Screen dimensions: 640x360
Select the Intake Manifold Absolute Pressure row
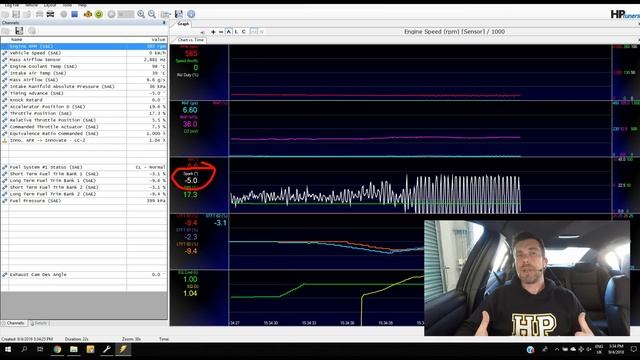tap(84, 87)
